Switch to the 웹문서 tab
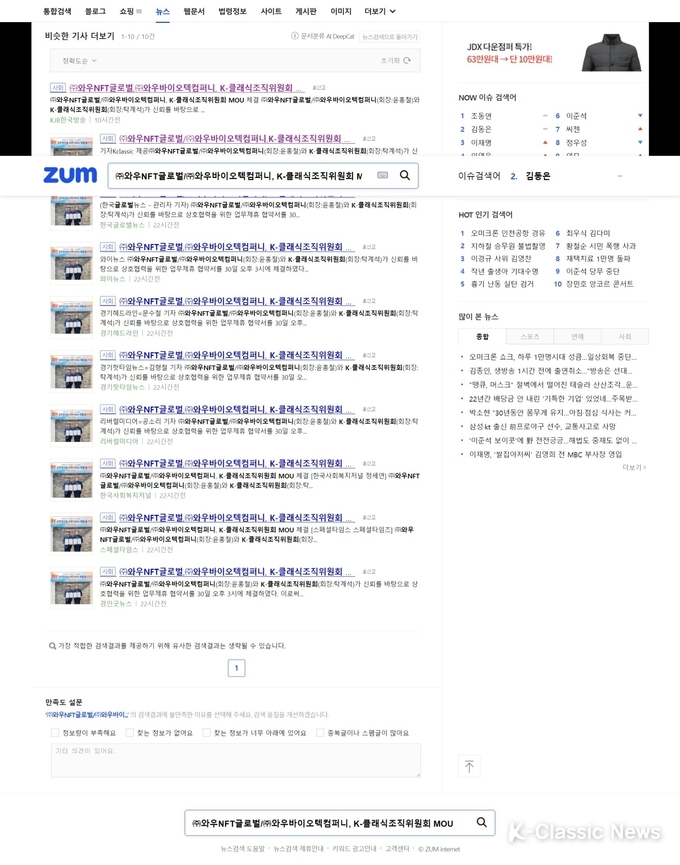Image resolution: width=680 pixels, height=865 pixels. tap(194, 11)
